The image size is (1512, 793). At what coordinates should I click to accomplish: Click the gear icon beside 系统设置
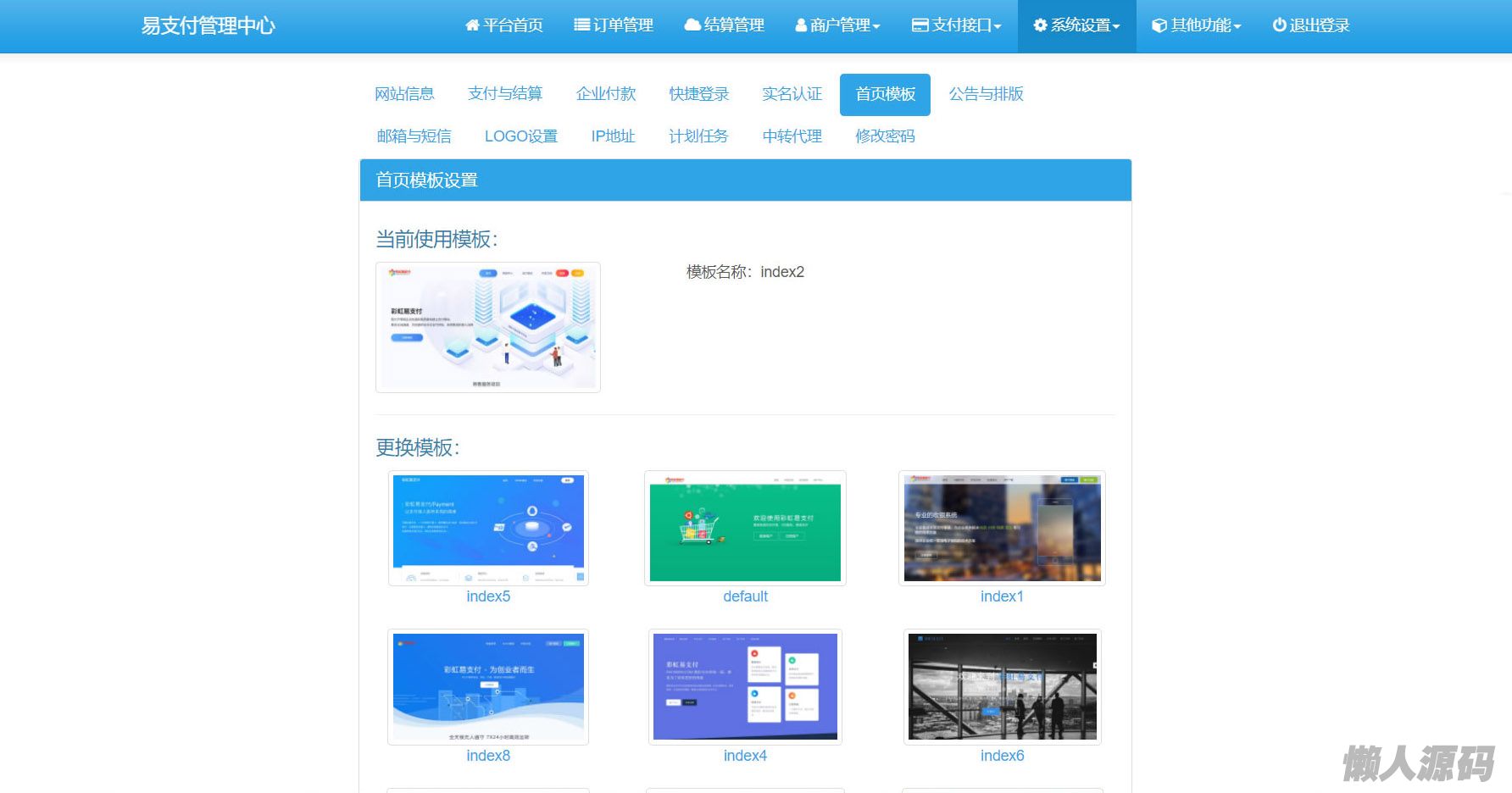1040,25
